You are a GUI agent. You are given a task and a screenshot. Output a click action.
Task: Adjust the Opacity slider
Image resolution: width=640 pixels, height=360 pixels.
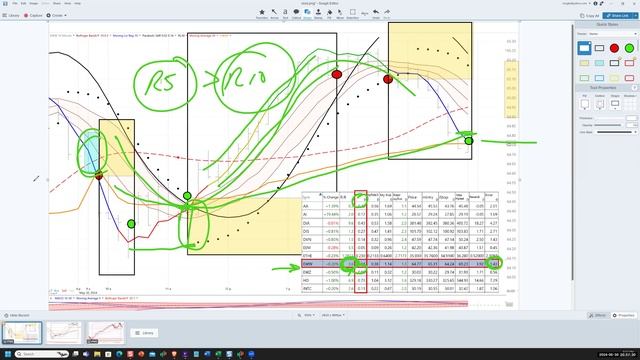(608, 125)
